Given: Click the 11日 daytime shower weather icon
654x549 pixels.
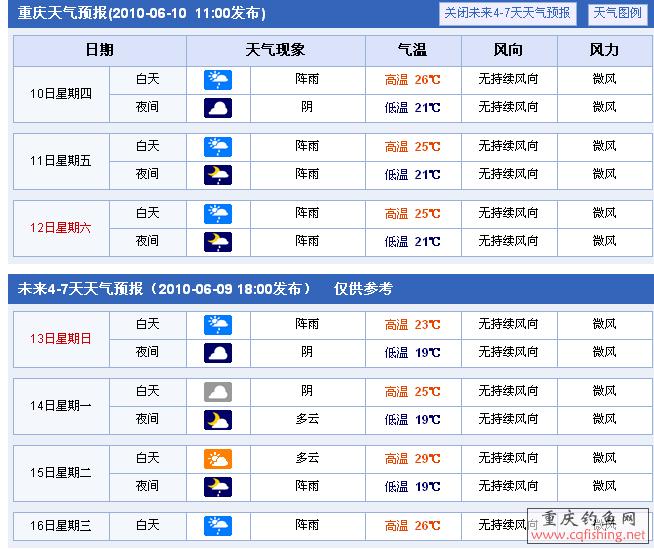Looking at the screenshot, I should pos(218,147).
